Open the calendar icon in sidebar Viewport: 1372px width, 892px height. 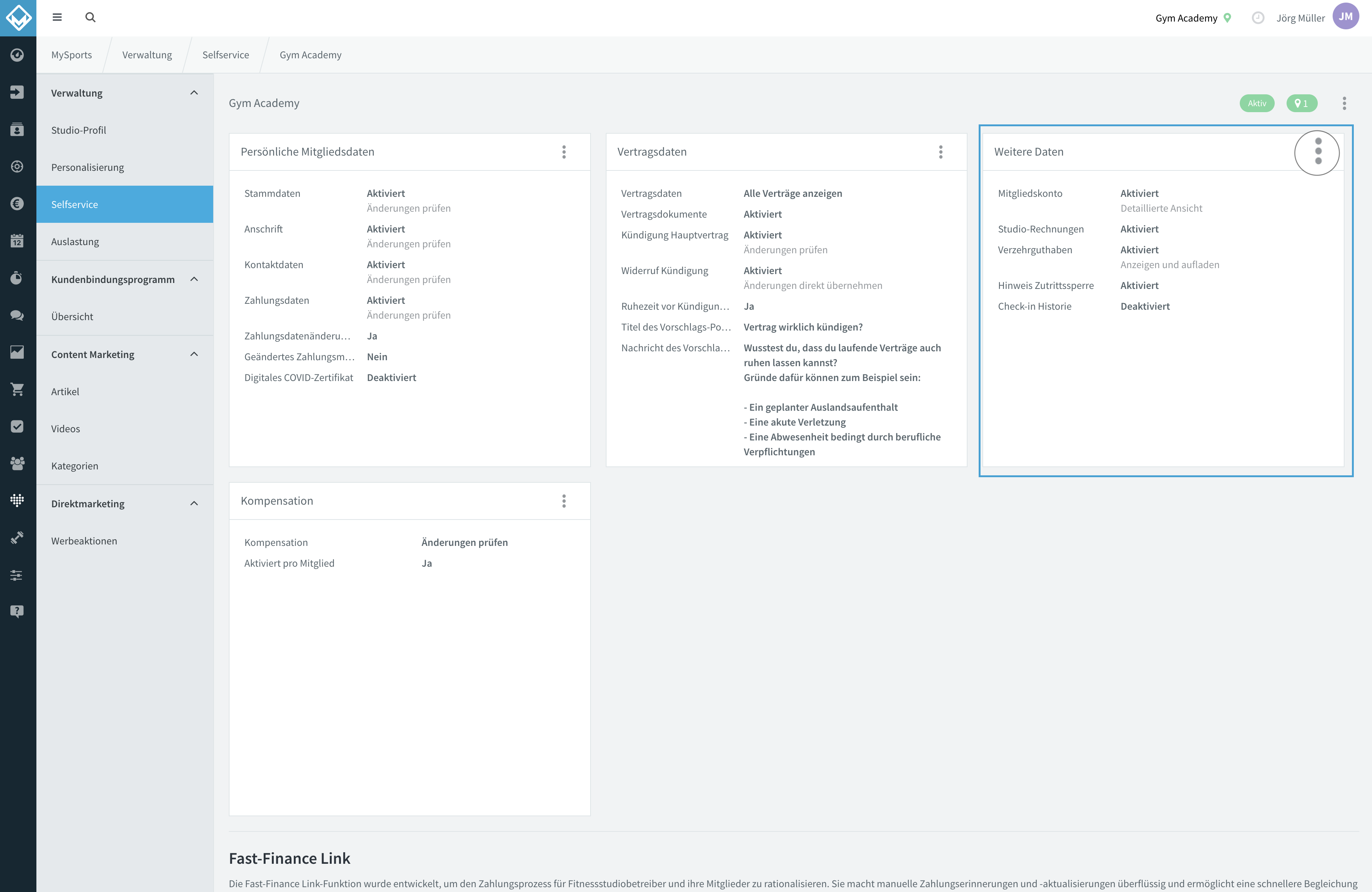click(17, 241)
